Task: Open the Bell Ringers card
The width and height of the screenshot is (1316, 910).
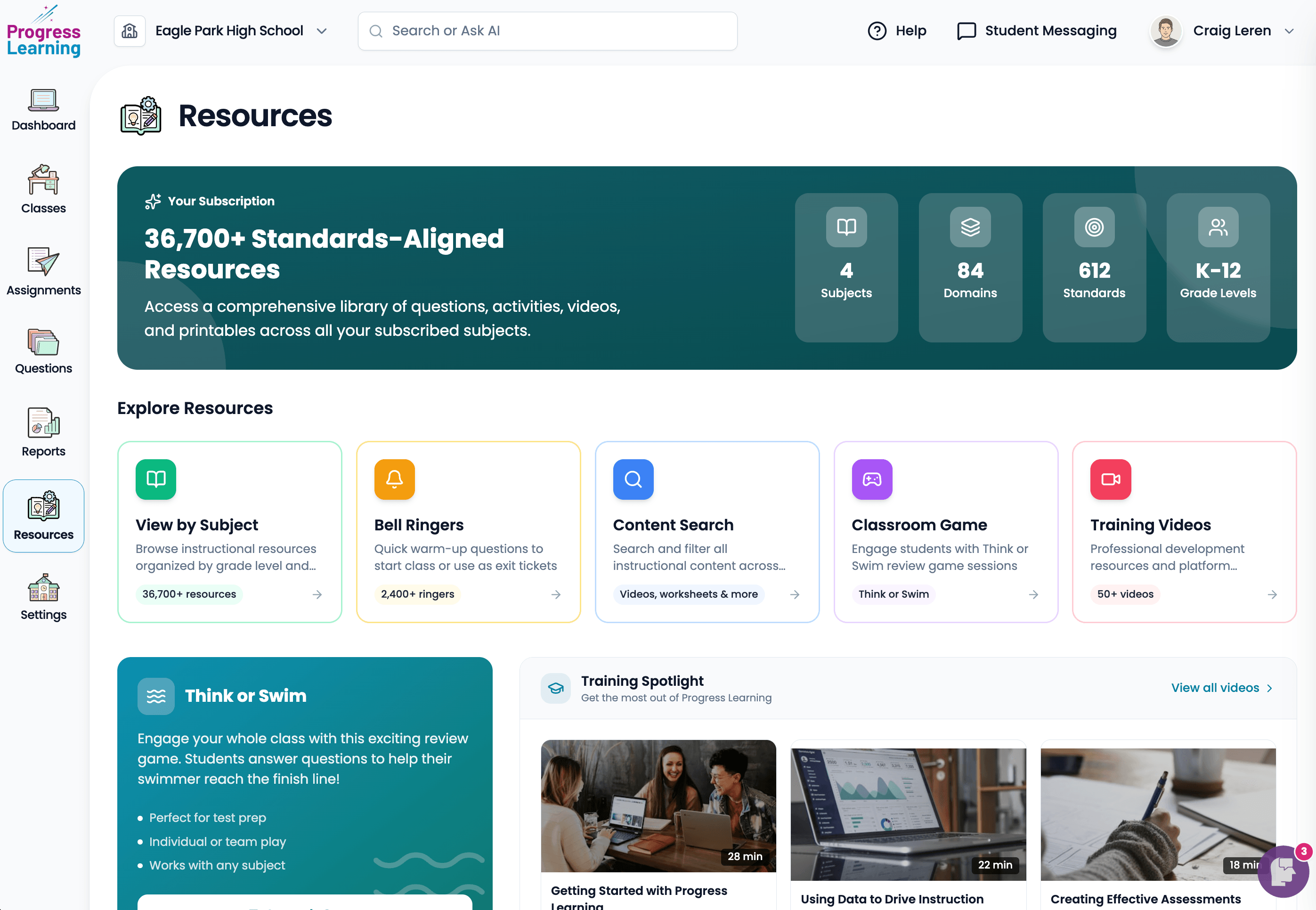Action: point(468,530)
